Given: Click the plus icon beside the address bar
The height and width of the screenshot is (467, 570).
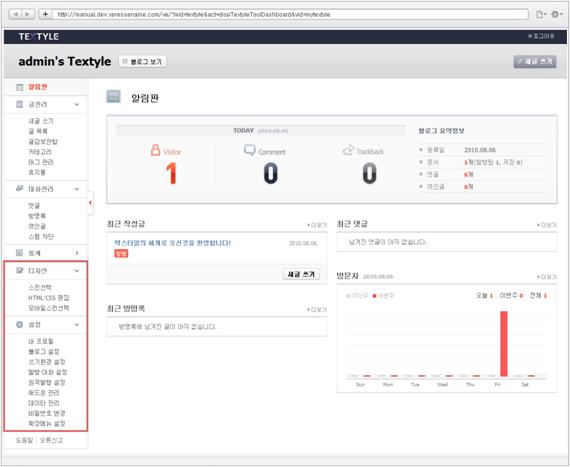Looking at the screenshot, I should [x=45, y=14].
